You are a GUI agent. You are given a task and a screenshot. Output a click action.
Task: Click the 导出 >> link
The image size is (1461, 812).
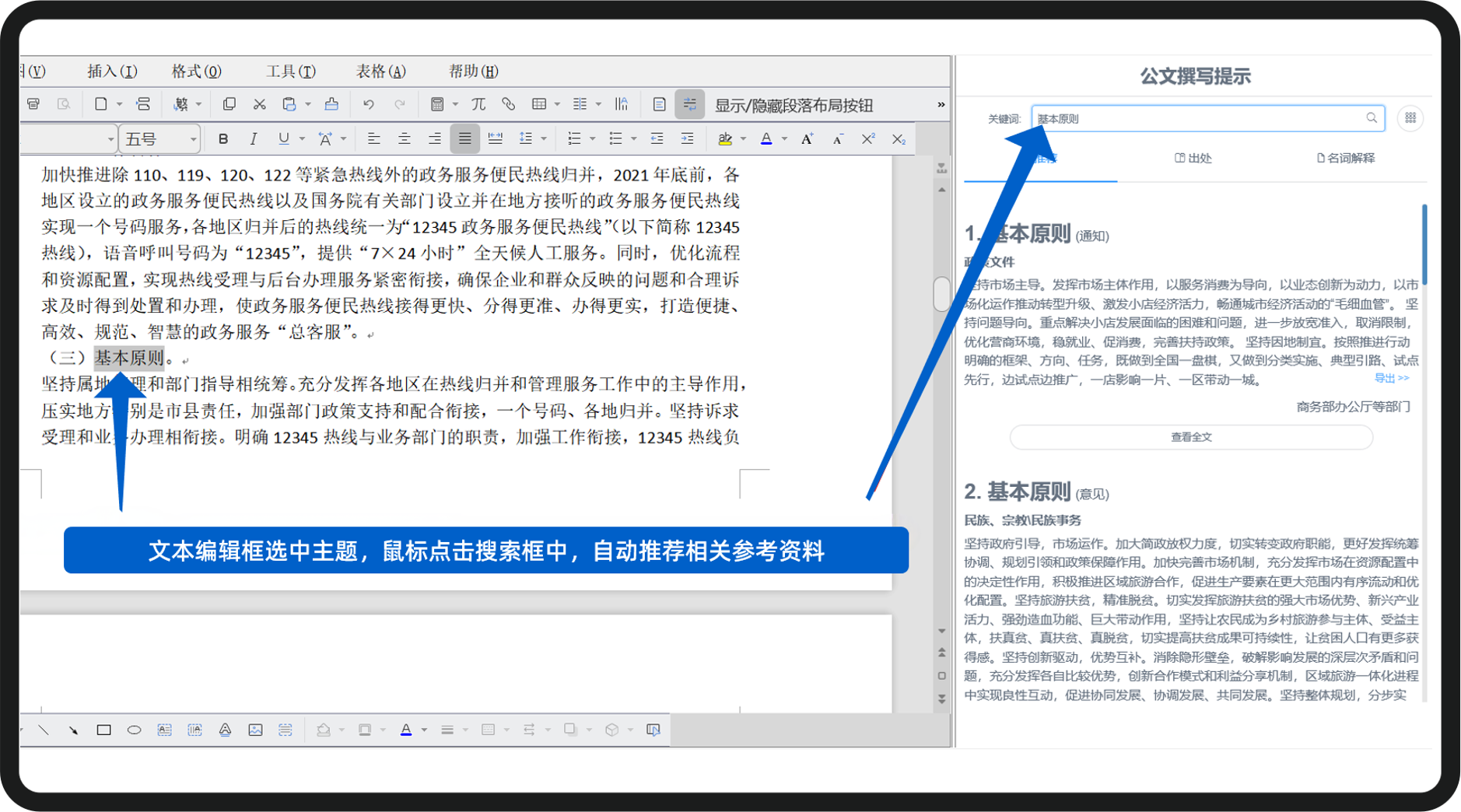[1392, 379]
